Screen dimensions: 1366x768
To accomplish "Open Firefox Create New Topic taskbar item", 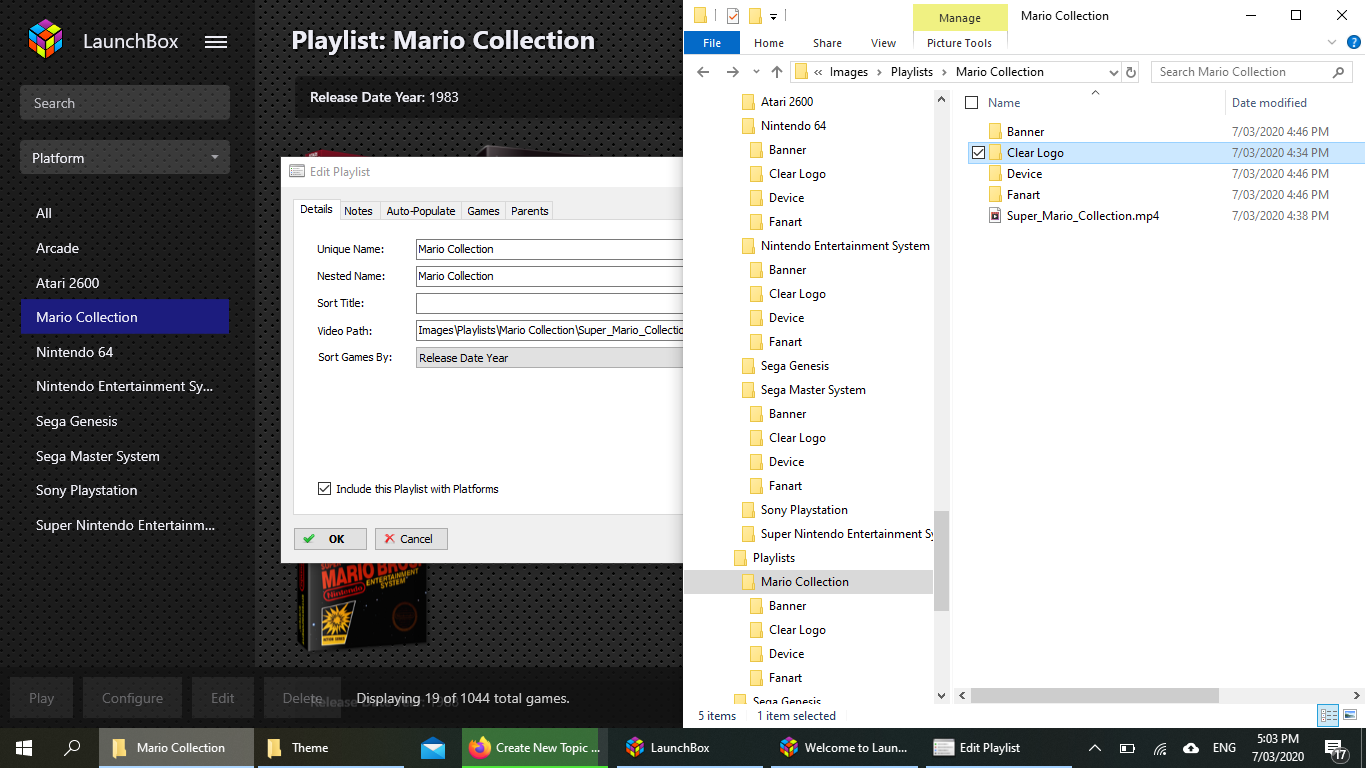I will (x=535, y=747).
